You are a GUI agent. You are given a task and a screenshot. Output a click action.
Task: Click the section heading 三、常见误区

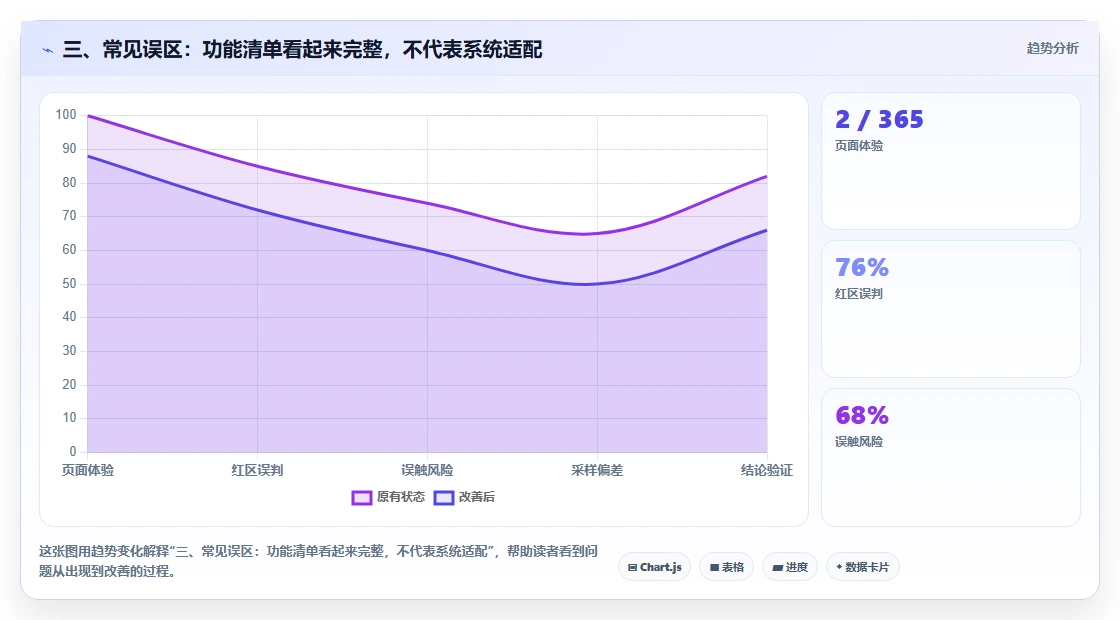tap(302, 50)
